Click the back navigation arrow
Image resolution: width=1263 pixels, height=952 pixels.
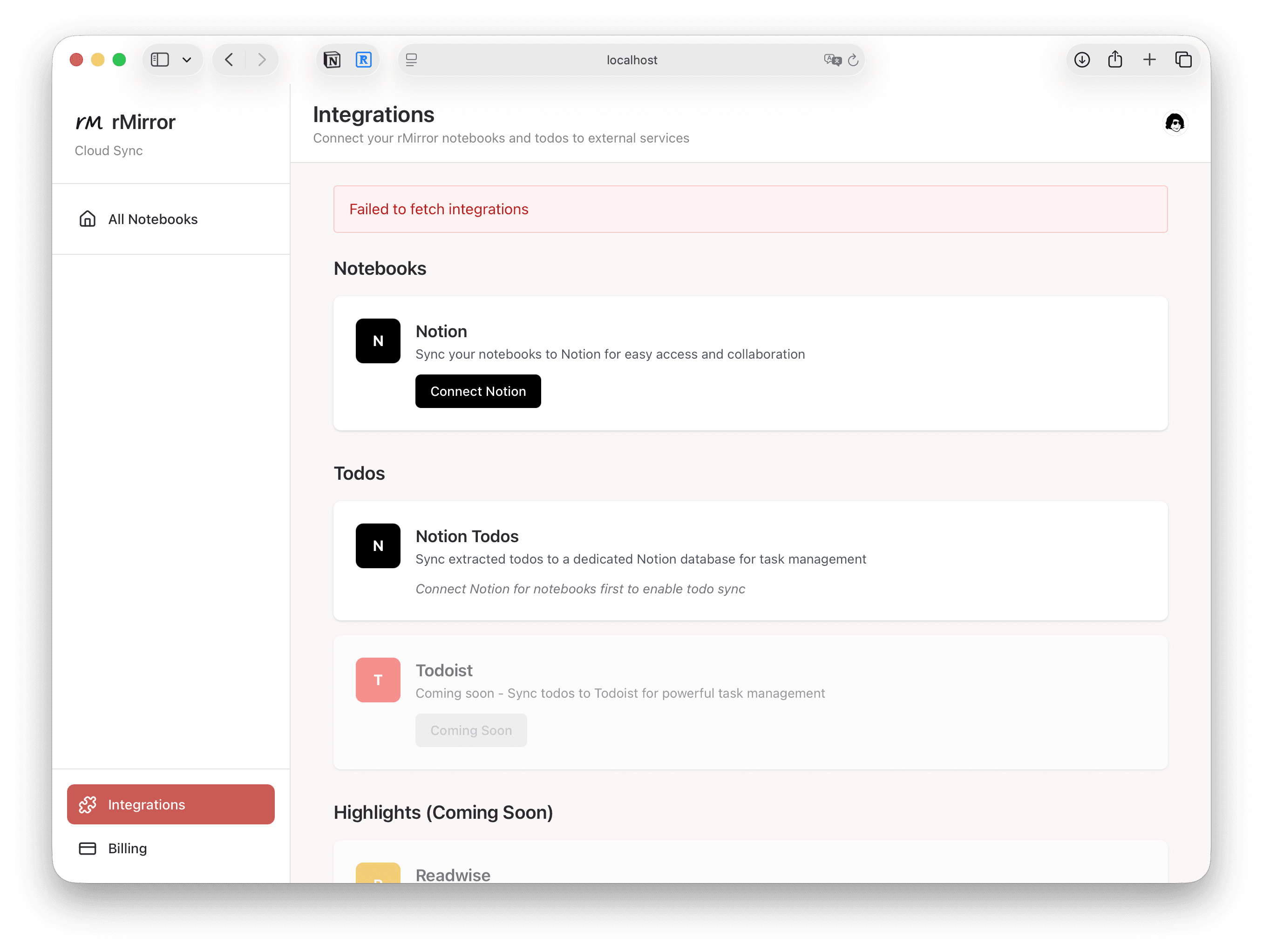pyautogui.click(x=229, y=60)
